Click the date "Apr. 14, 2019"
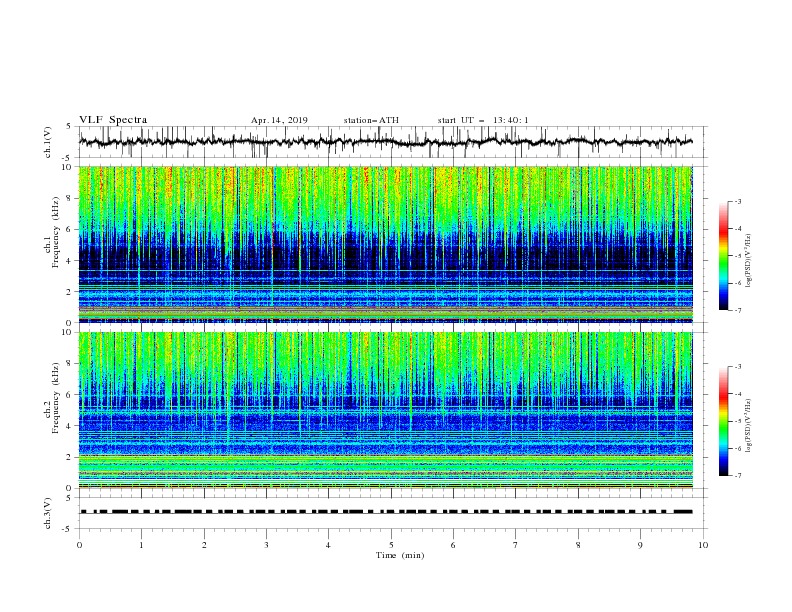Image resolution: width=792 pixels, height=612 pixels. pyautogui.click(x=279, y=120)
